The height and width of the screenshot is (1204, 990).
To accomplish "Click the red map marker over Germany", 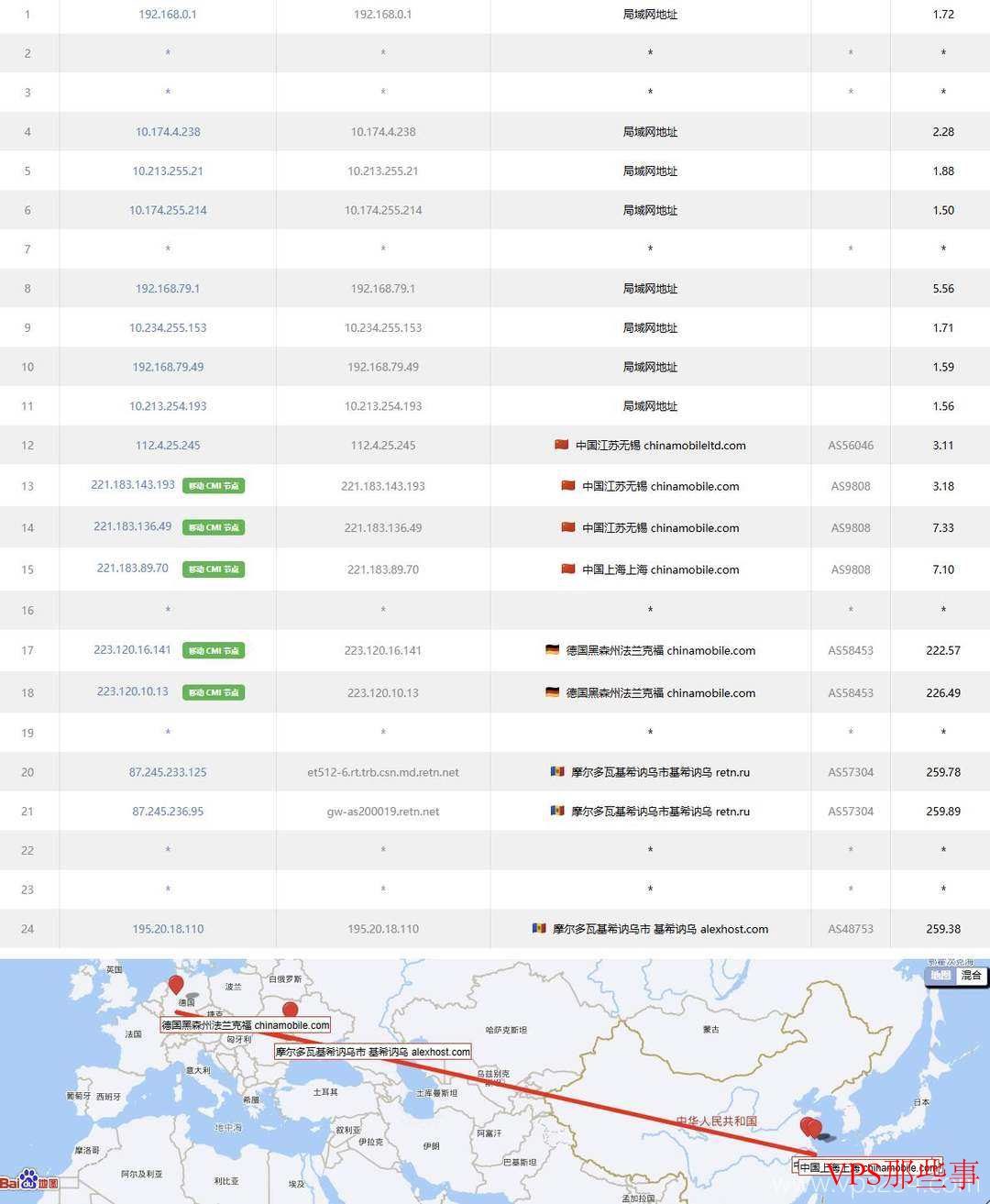I will pyautogui.click(x=176, y=987).
